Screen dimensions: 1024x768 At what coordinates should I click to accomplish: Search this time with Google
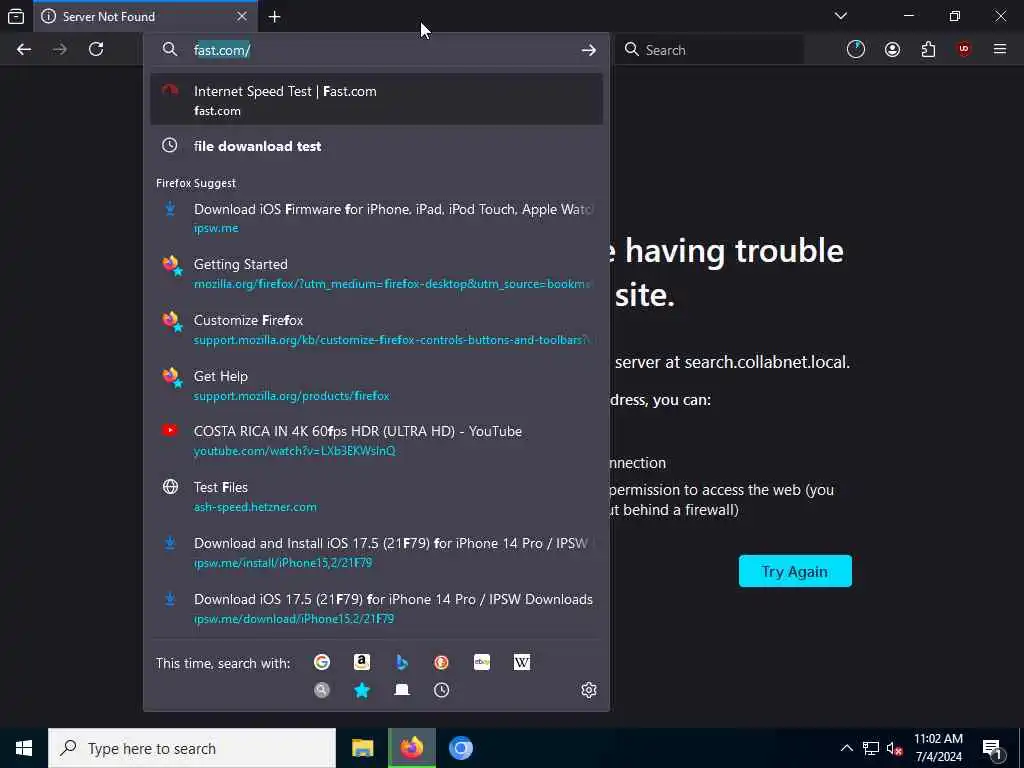(322, 662)
